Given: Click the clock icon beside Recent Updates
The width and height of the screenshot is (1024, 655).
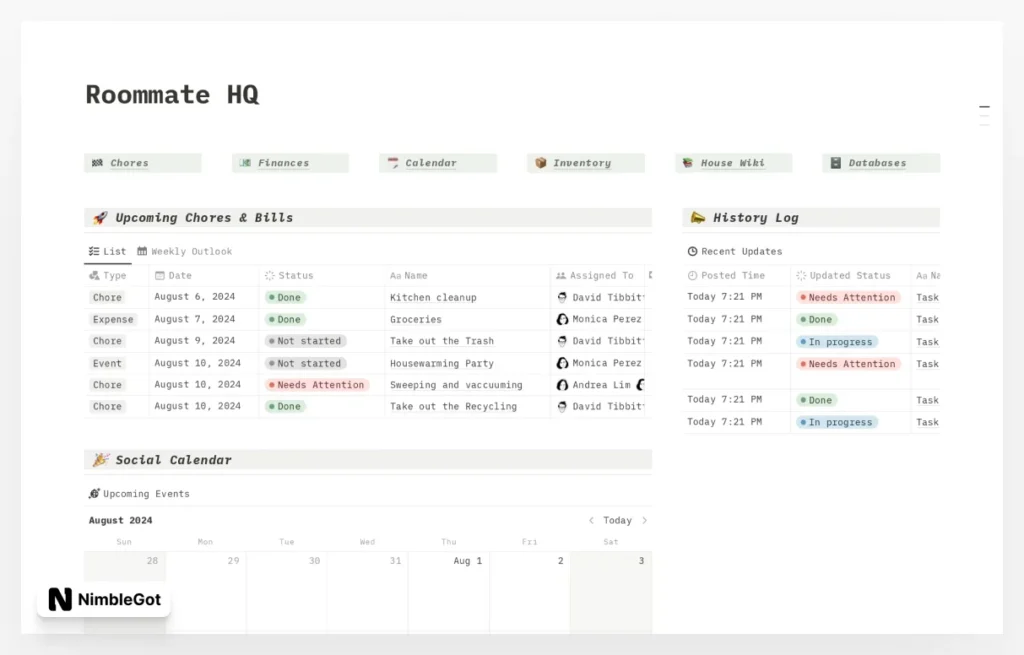Looking at the screenshot, I should [x=692, y=251].
